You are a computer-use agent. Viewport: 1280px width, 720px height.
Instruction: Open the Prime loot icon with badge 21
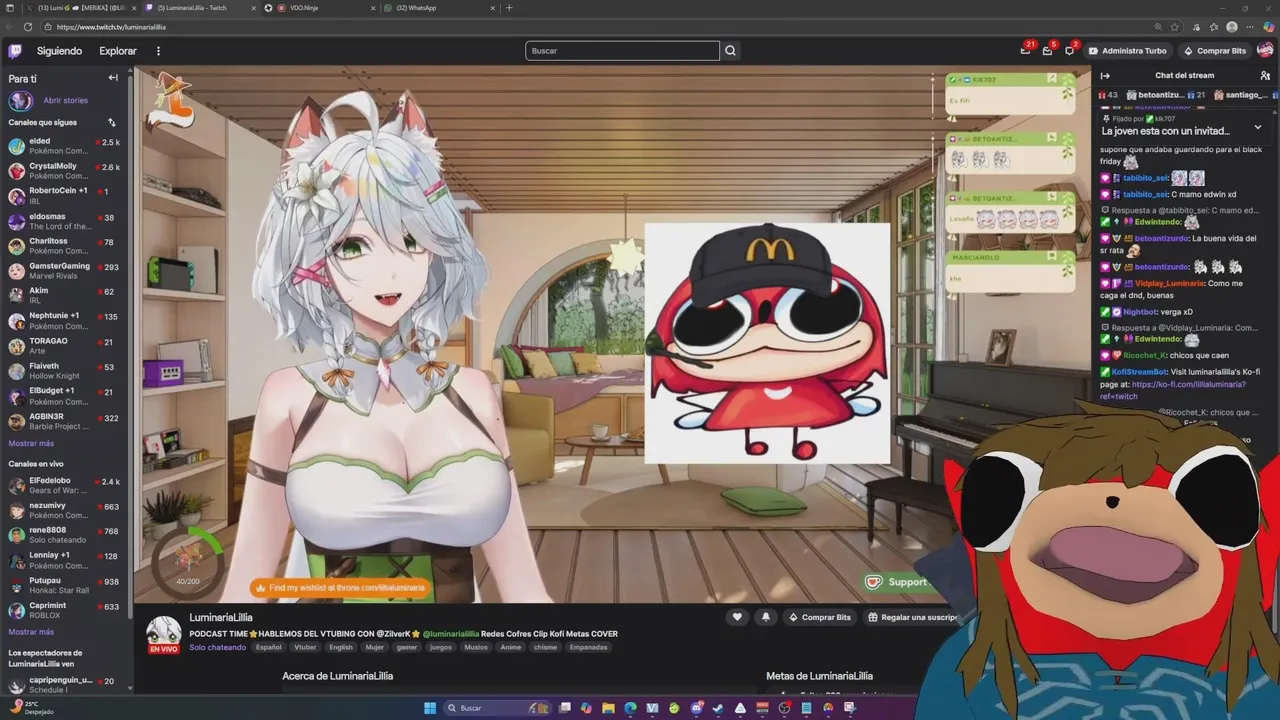click(1026, 50)
